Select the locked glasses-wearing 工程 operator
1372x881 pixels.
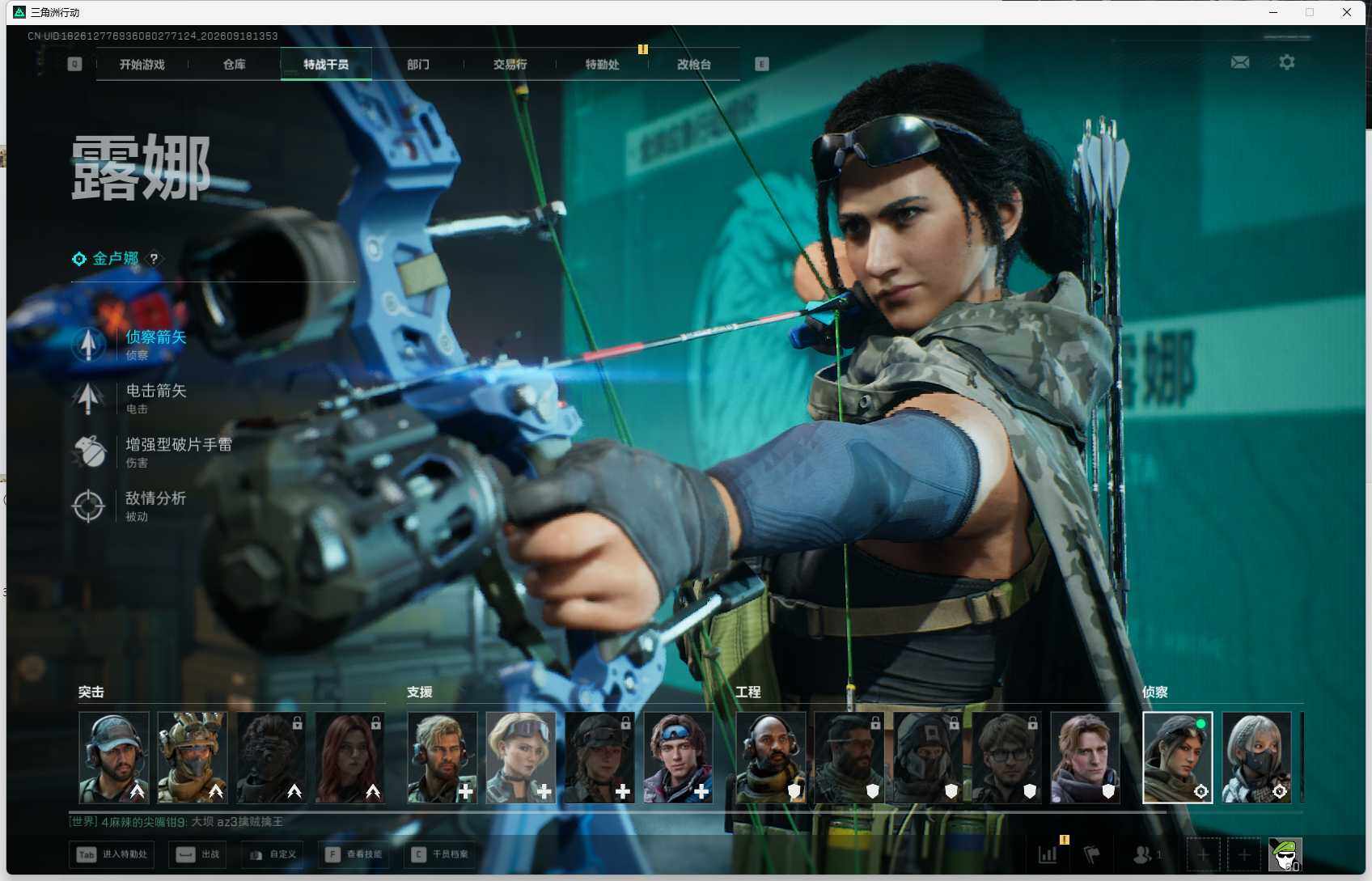(x=1006, y=757)
